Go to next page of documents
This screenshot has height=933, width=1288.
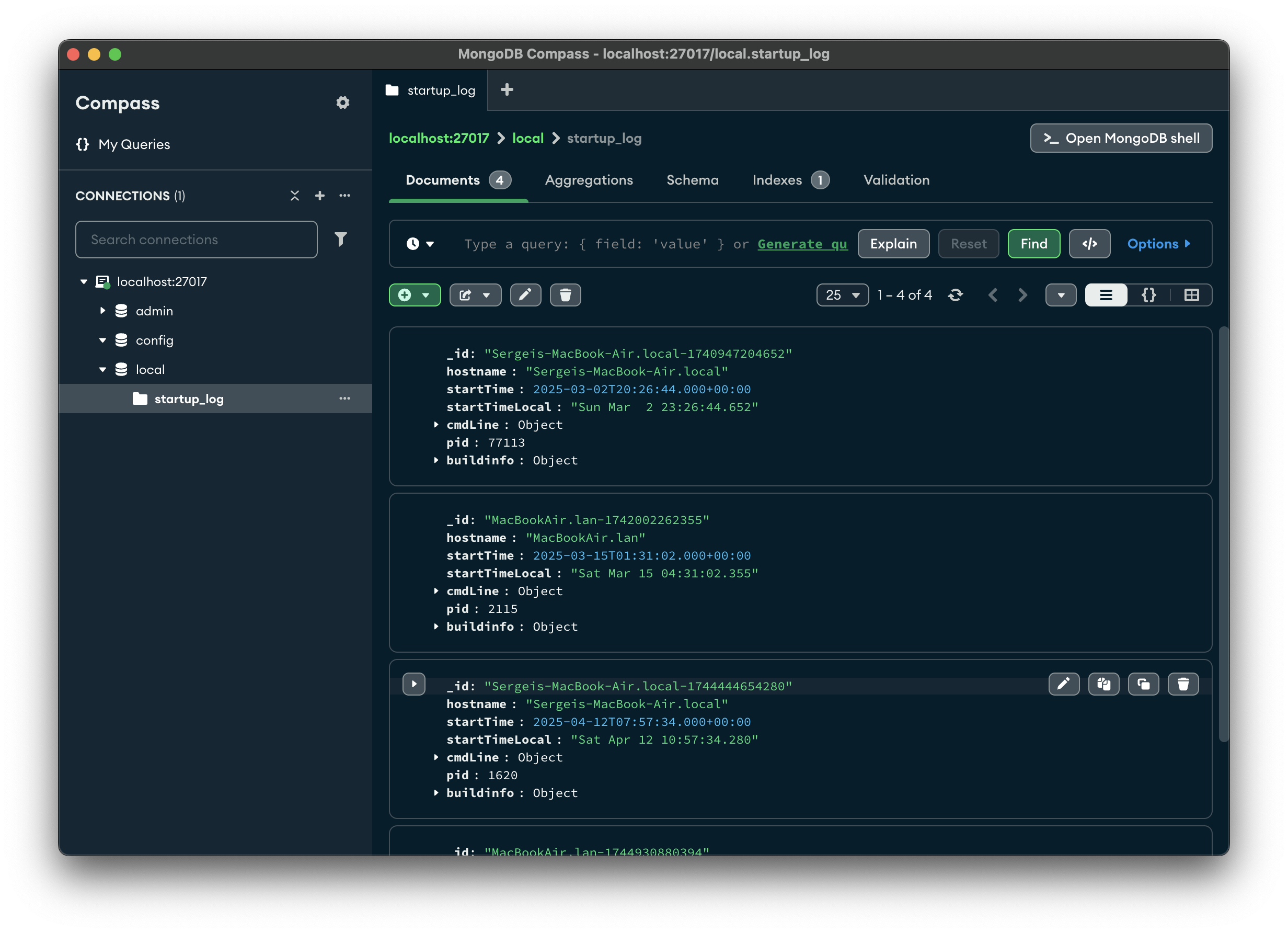coord(1022,295)
